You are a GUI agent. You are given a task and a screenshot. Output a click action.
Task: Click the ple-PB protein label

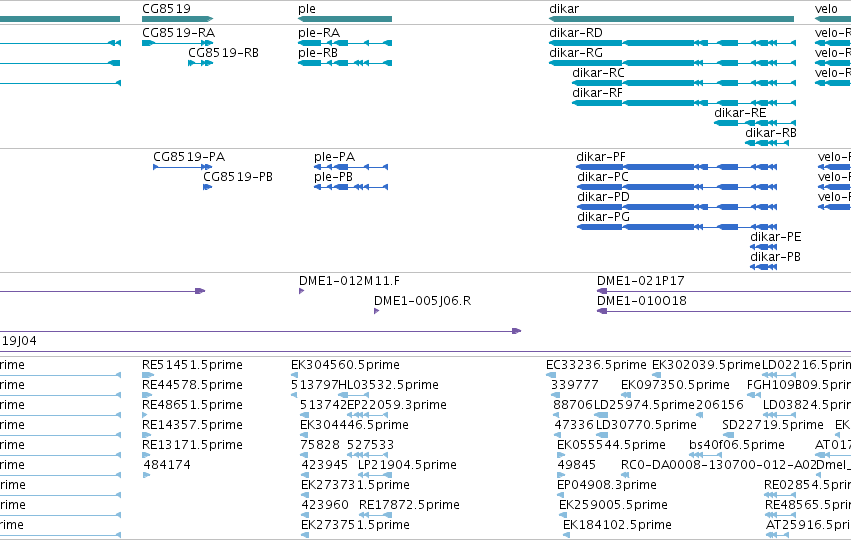coord(333,177)
